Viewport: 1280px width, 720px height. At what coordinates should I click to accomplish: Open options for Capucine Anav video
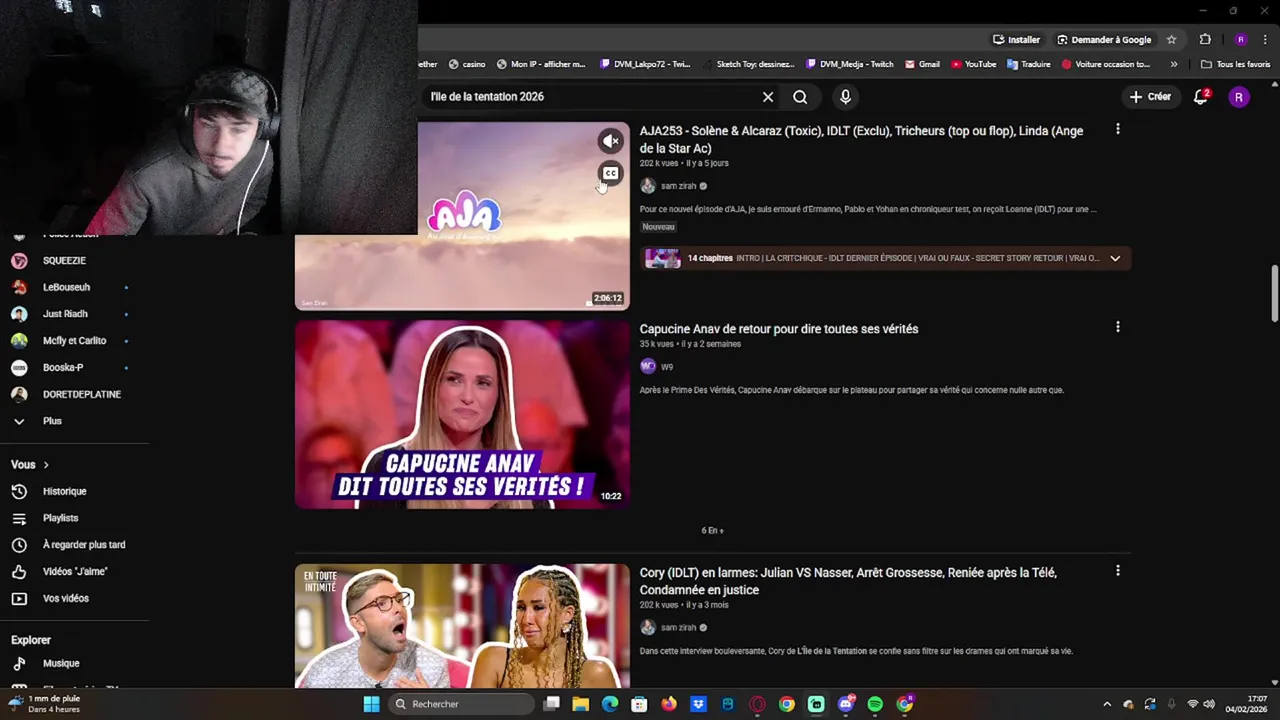click(x=1118, y=327)
